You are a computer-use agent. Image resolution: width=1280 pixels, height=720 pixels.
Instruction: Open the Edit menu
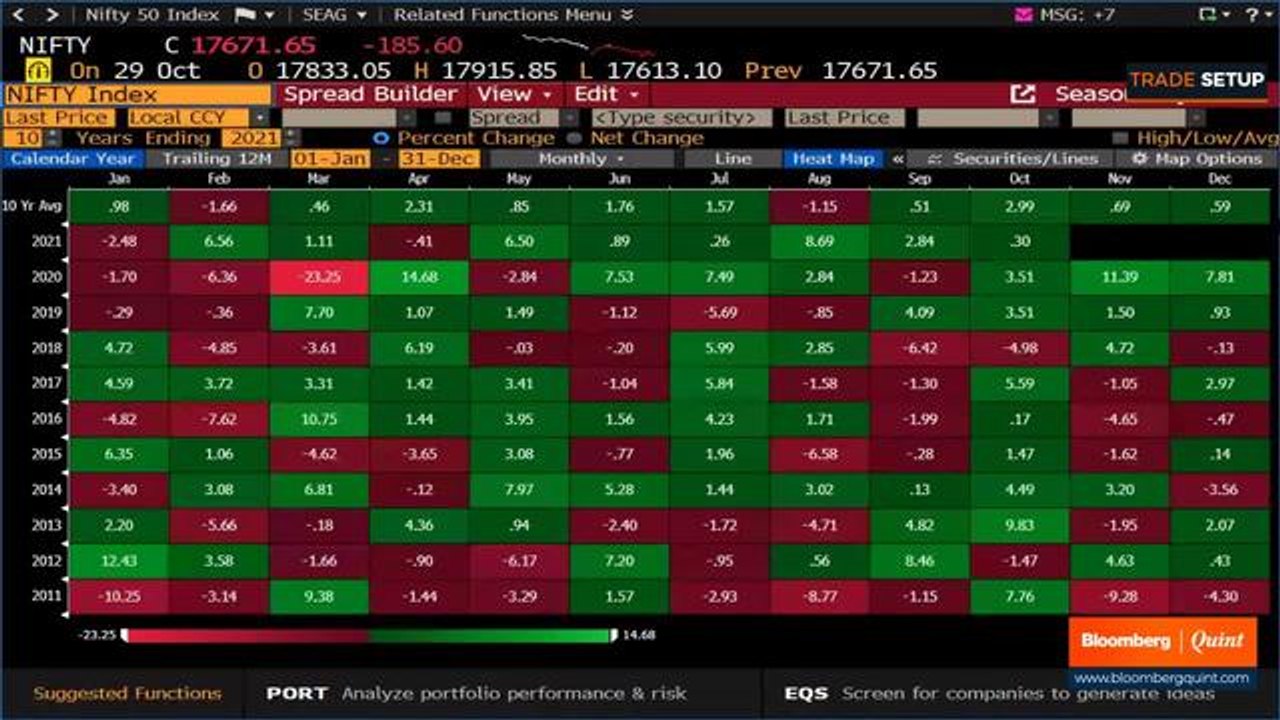[606, 94]
